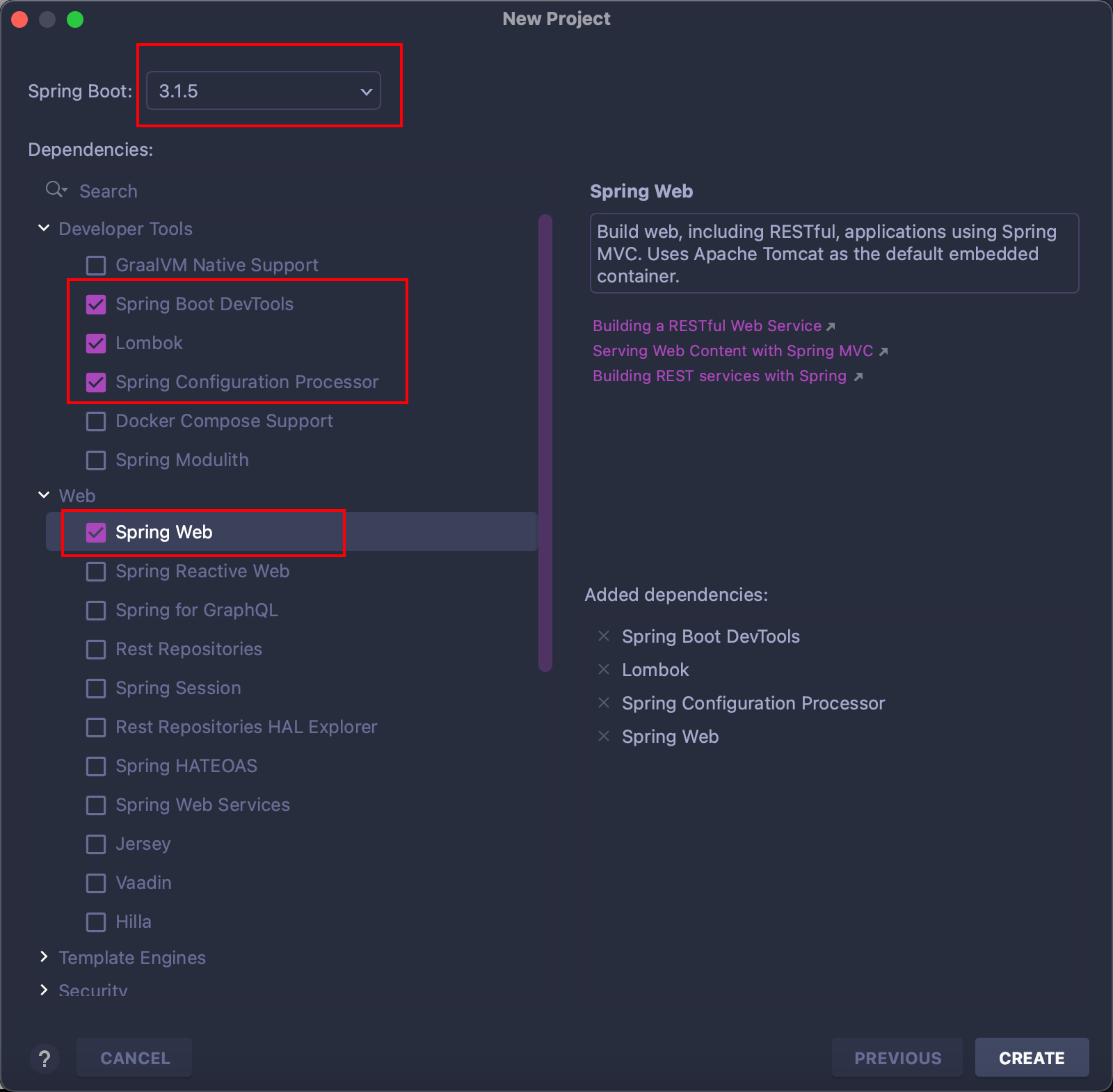Remove Spring Web from added dependencies
Image resolution: width=1113 pixels, height=1092 pixels.
pos(604,737)
